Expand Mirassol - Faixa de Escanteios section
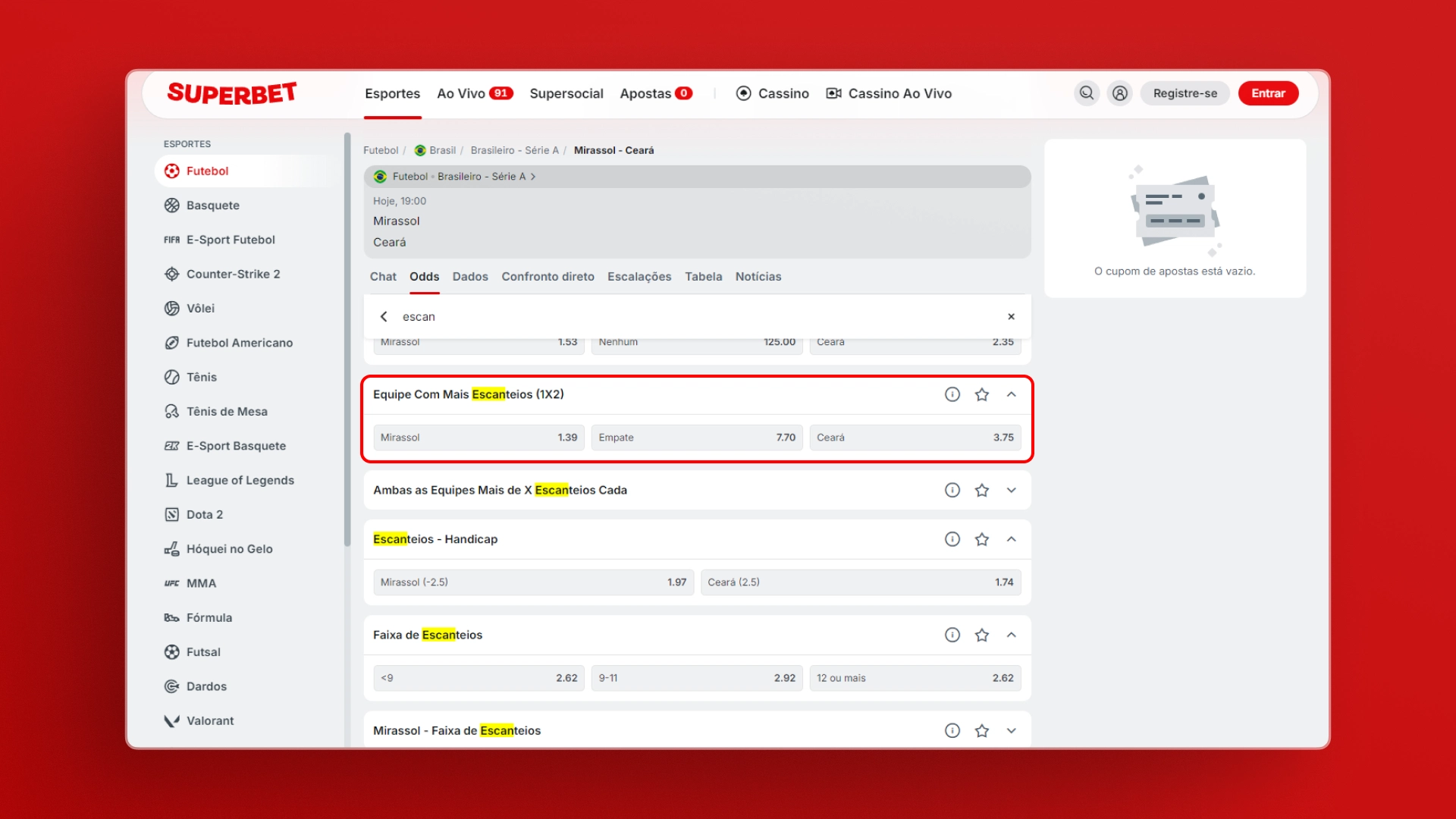Screen dimensions: 1456x819 1011,730
